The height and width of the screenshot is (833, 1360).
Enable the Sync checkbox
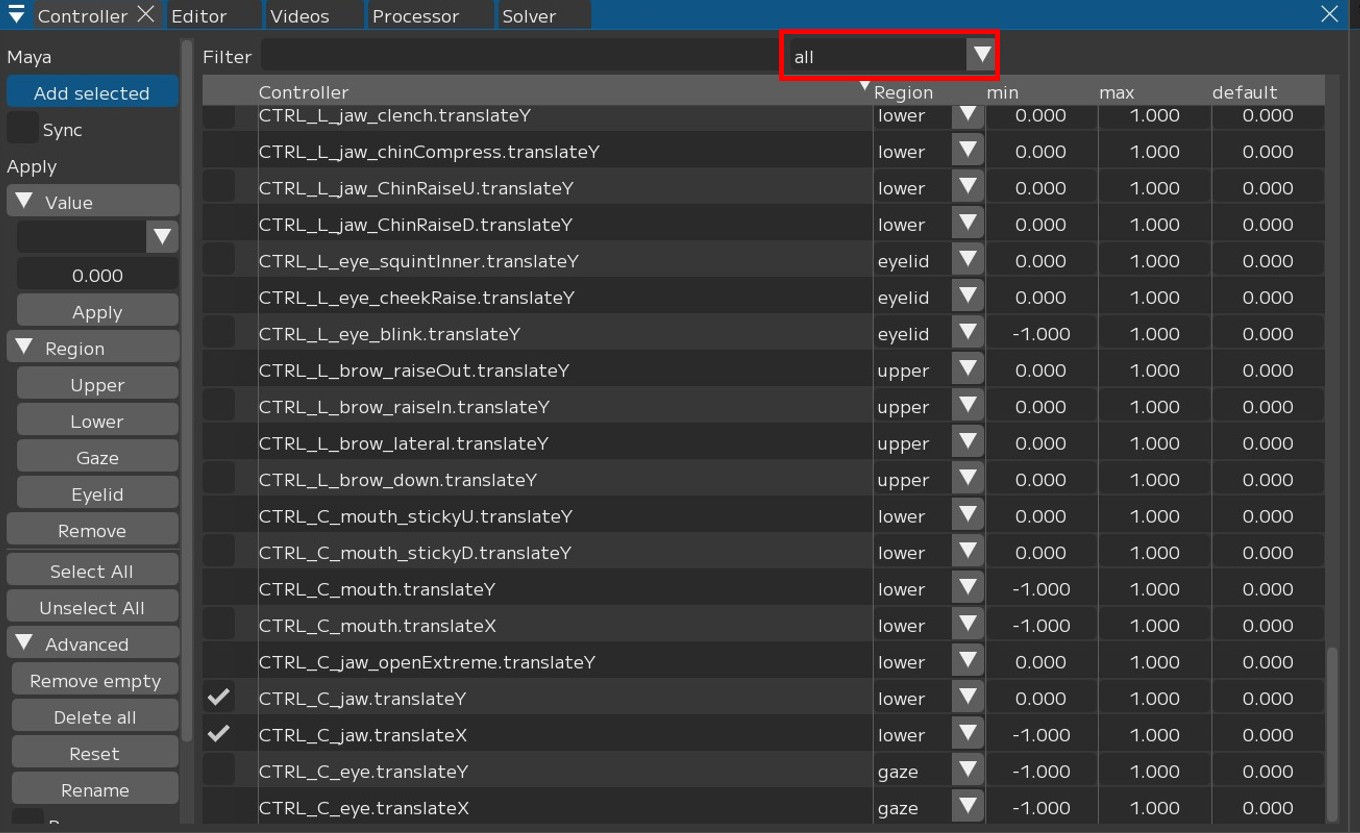(22, 129)
